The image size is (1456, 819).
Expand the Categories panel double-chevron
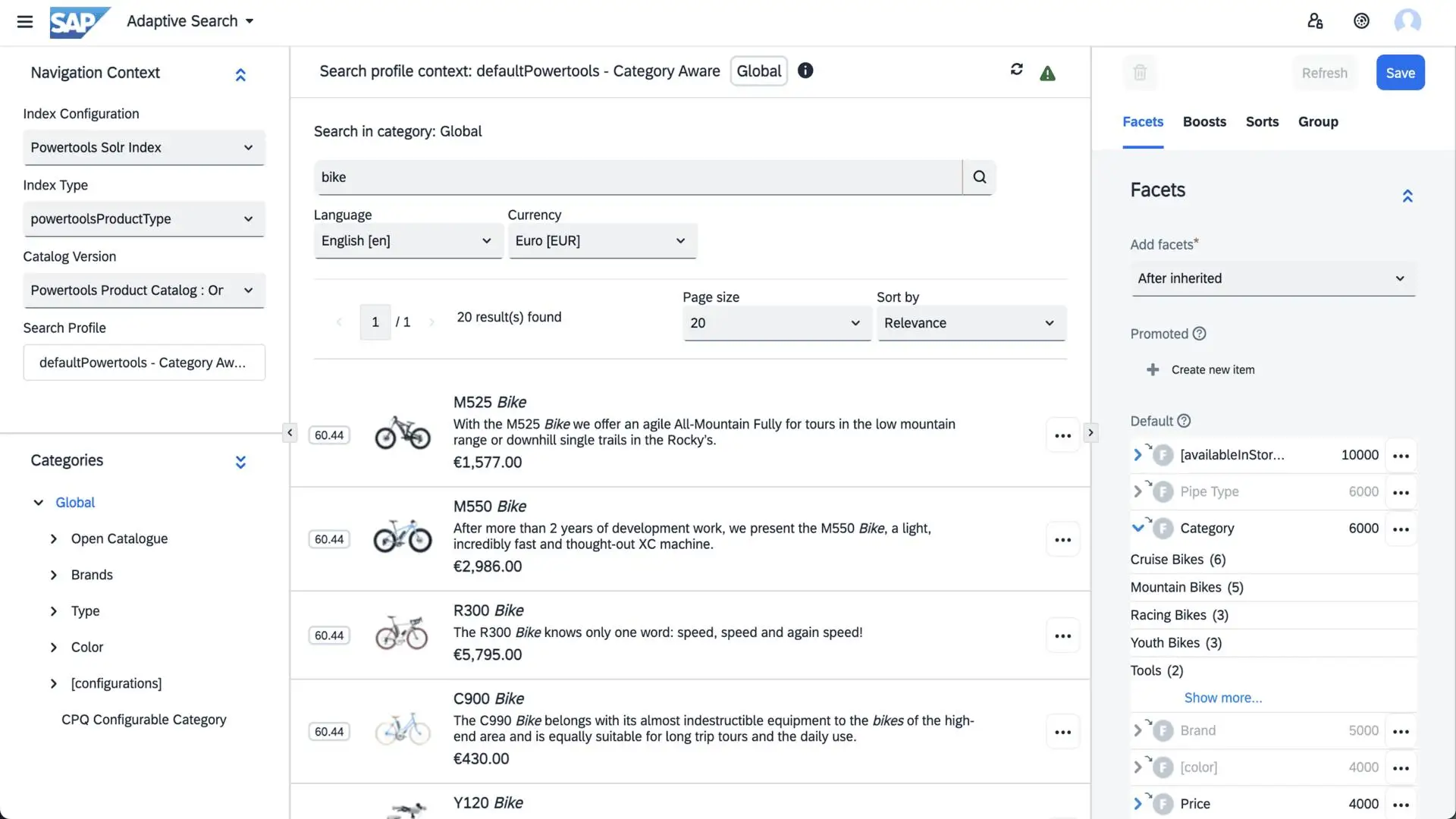click(x=240, y=462)
